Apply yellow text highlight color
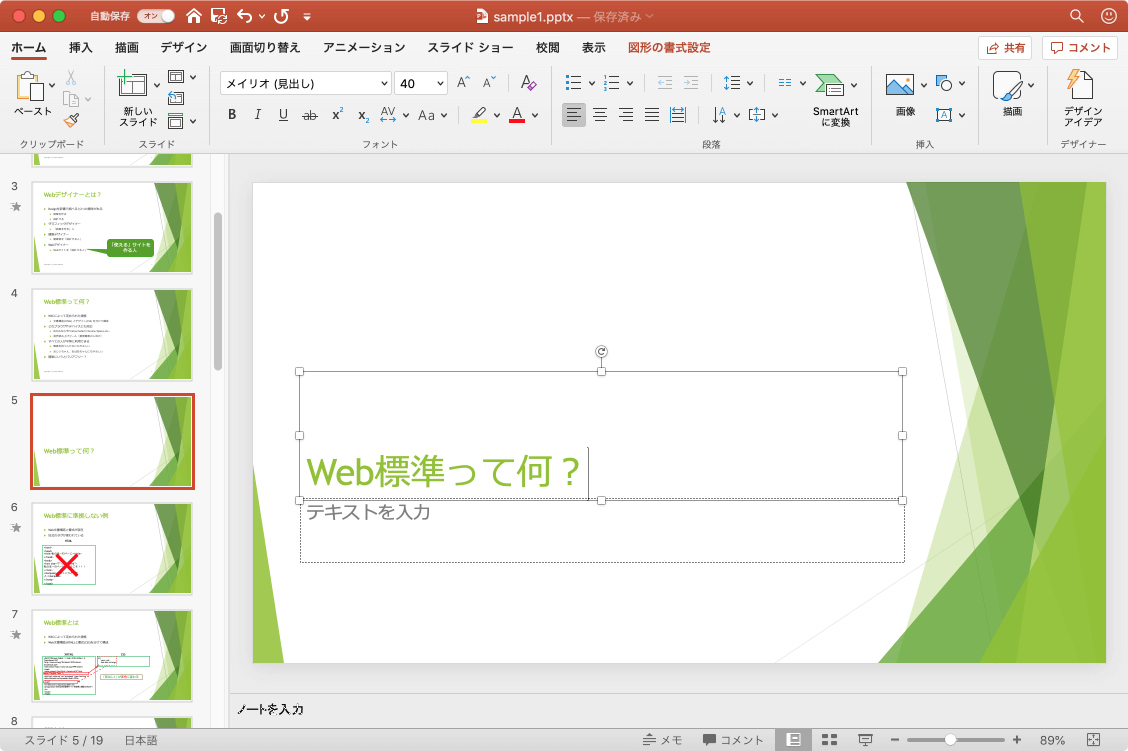 (479, 114)
